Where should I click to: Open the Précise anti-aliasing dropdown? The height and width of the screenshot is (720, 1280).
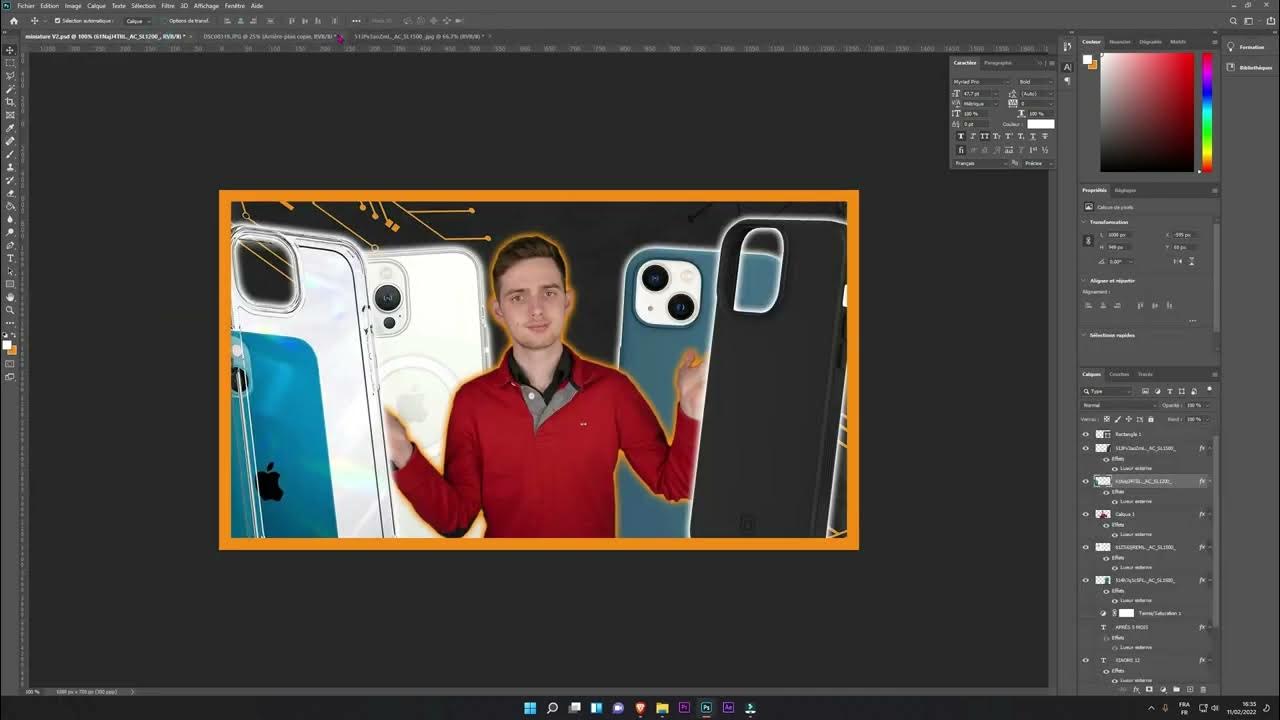(x=1037, y=163)
